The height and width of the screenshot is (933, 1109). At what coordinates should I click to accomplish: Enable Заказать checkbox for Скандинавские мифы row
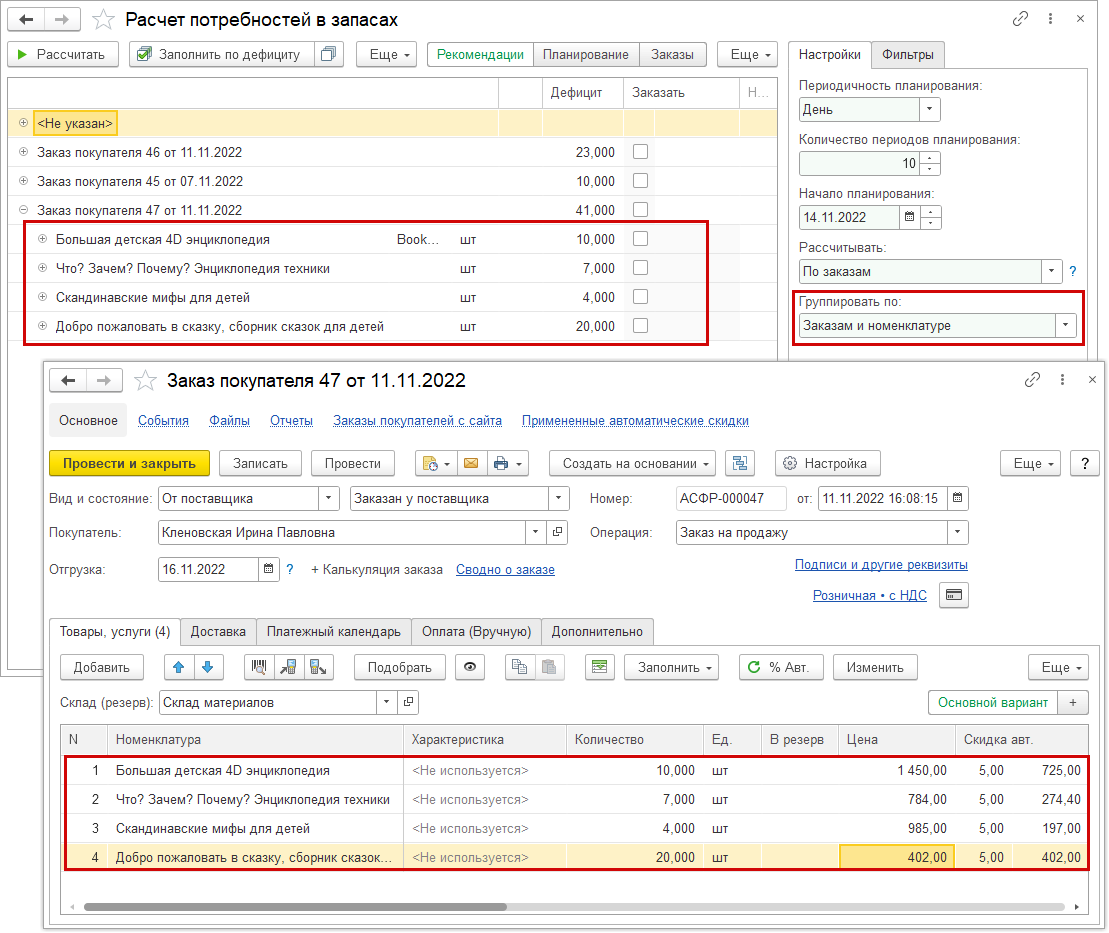coord(641,297)
